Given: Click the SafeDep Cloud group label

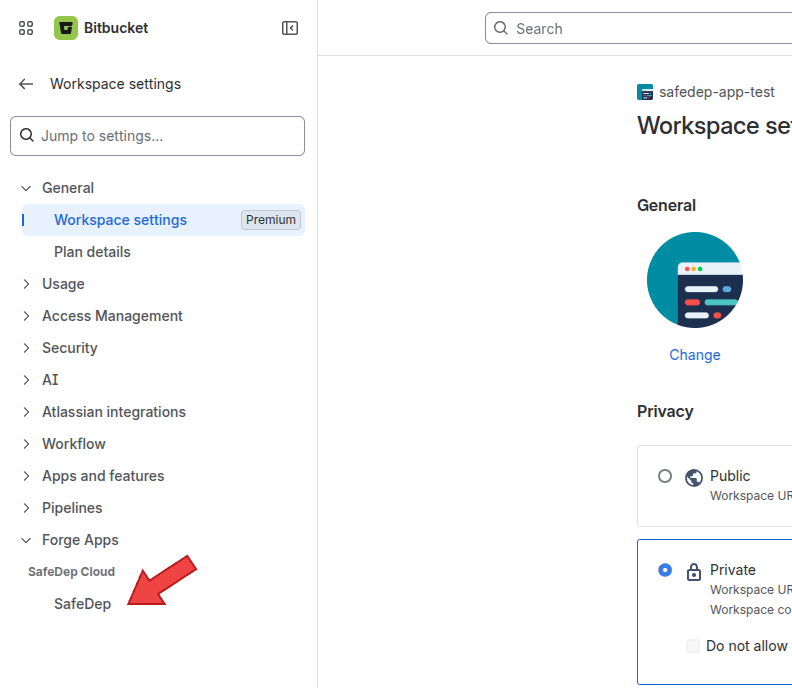Looking at the screenshot, I should click(71, 572).
